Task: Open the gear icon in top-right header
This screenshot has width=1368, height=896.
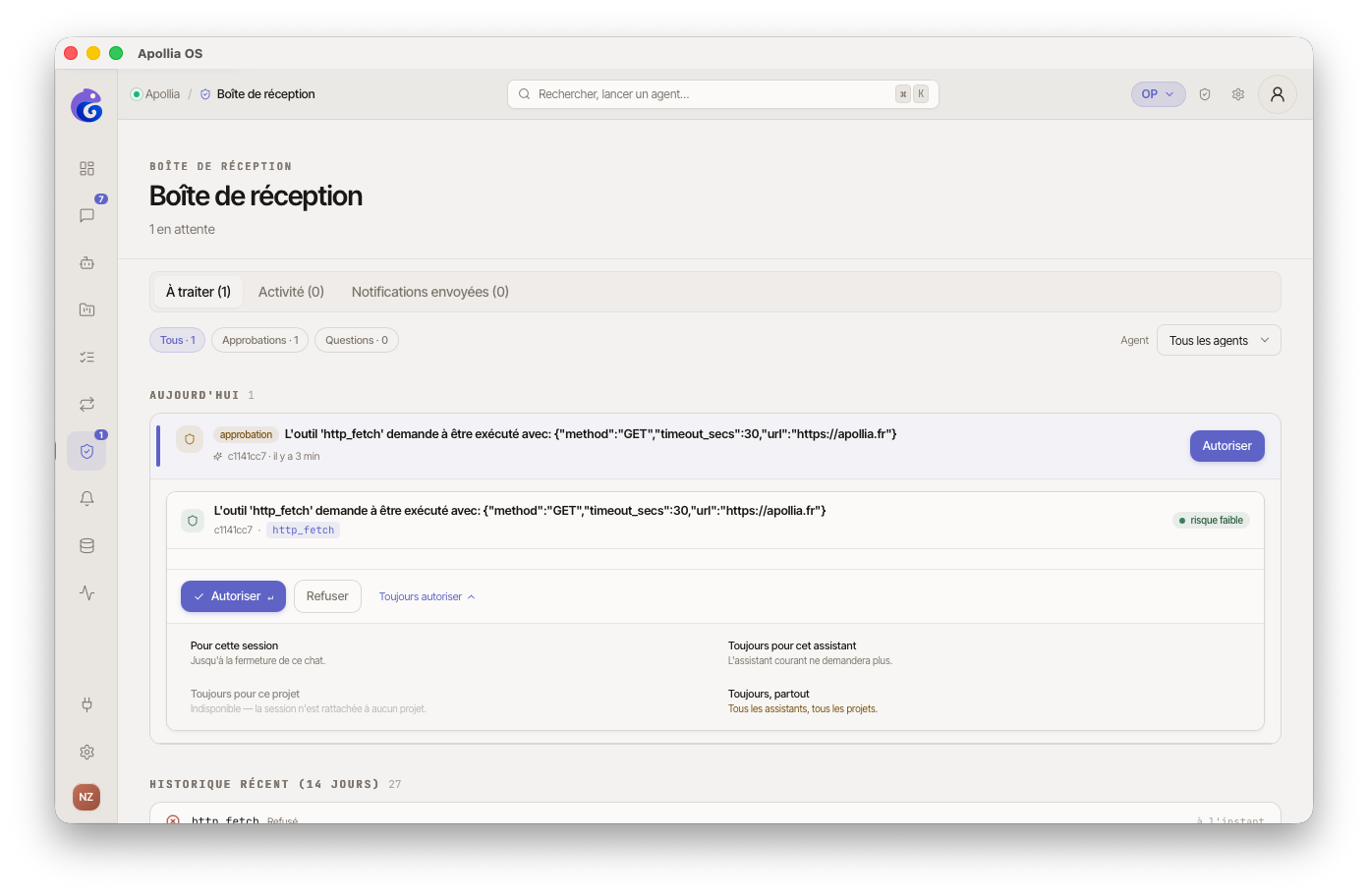Action: click(1238, 94)
